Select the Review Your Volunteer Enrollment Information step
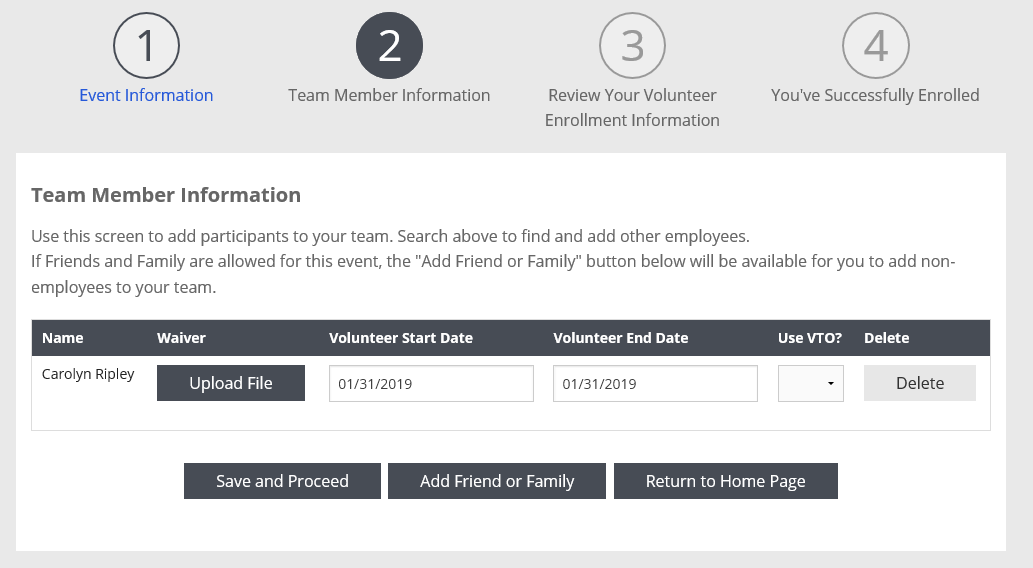The width and height of the screenshot is (1033, 568). 632,107
